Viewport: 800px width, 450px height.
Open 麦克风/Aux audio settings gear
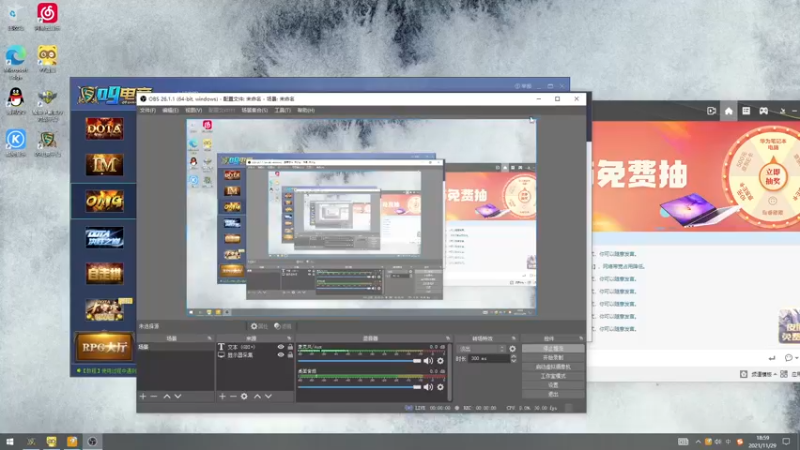click(x=440, y=361)
